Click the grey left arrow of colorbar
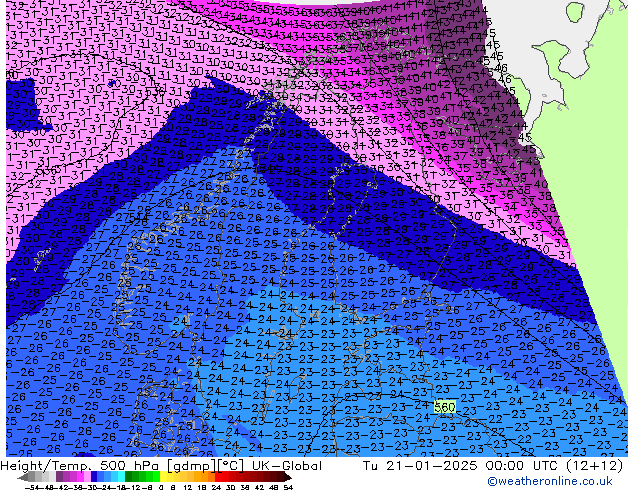The height and width of the screenshot is (490, 634). (x=23, y=477)
